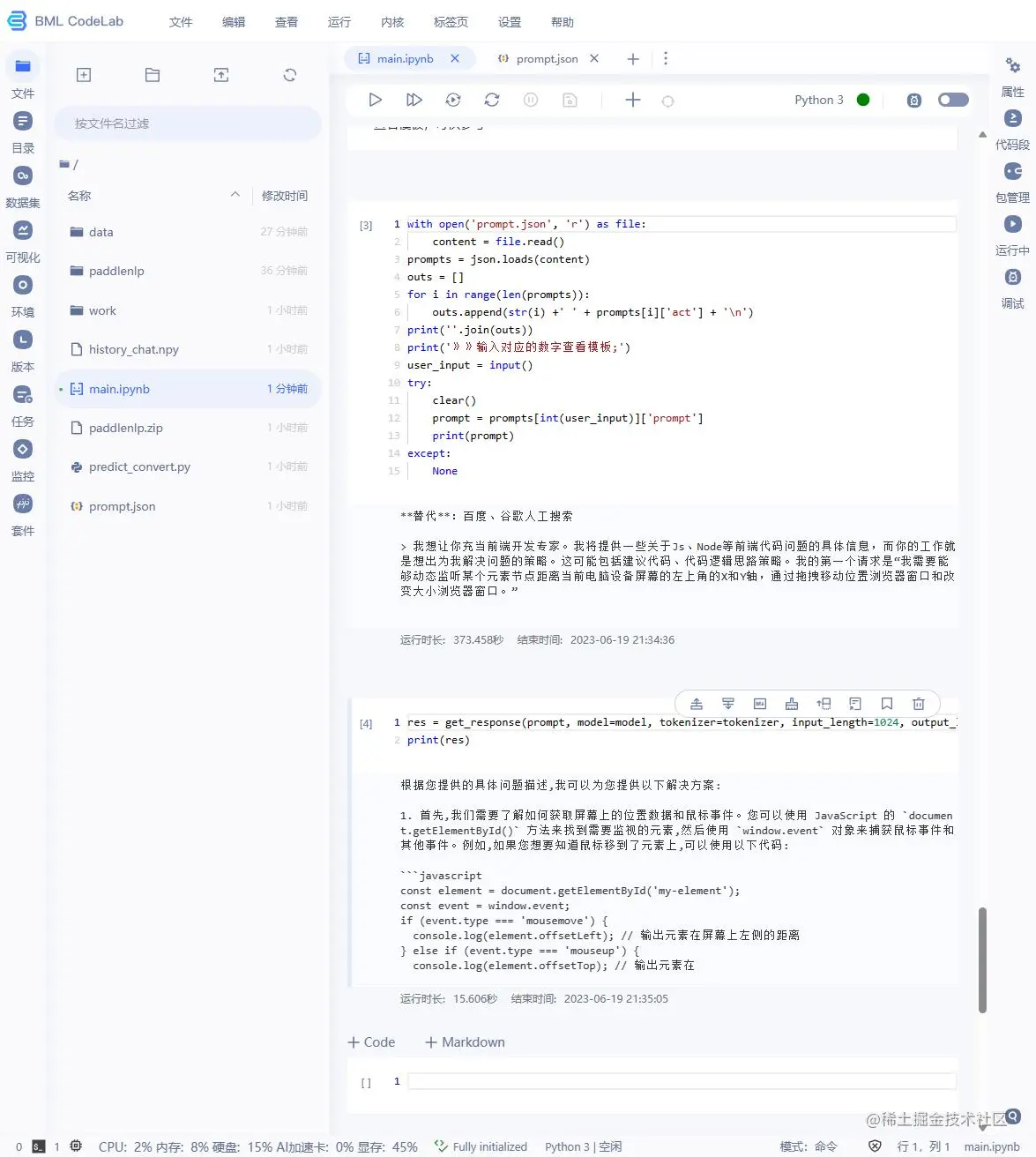The width and height of the screenshot is (1036, 1157).
Task: Insert a new cell with the plus icon
Action: 633,100
